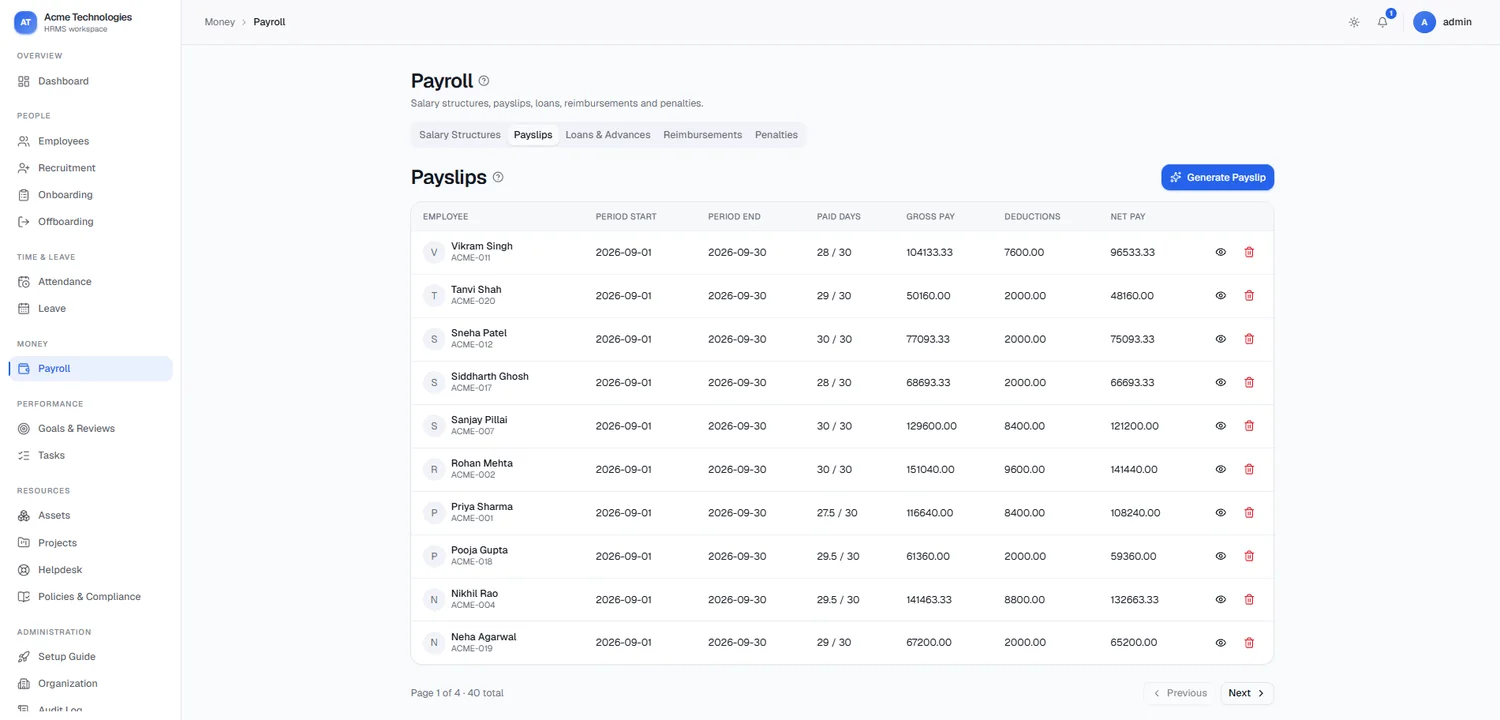This screenshot has height=720, width=1500.
Task: Click the employee name Vikram Singh
Action: (x=482, y=246)
